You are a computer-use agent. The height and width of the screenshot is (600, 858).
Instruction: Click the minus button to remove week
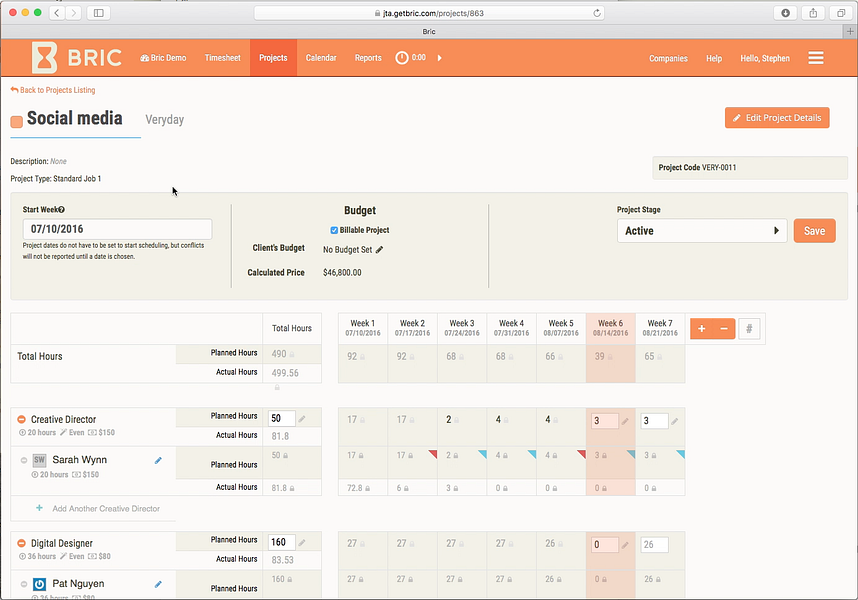(723, 329)
